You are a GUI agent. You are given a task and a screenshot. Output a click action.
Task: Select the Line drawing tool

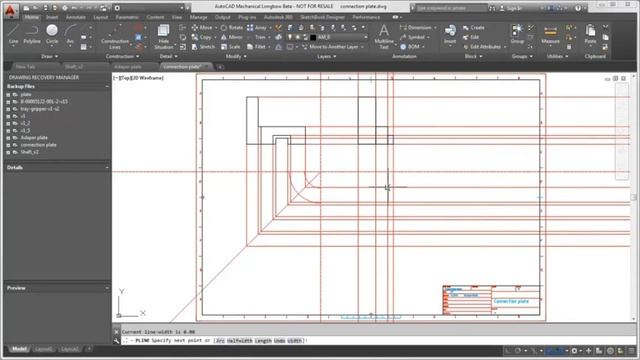pyautogui.click(x=13, y=34)
